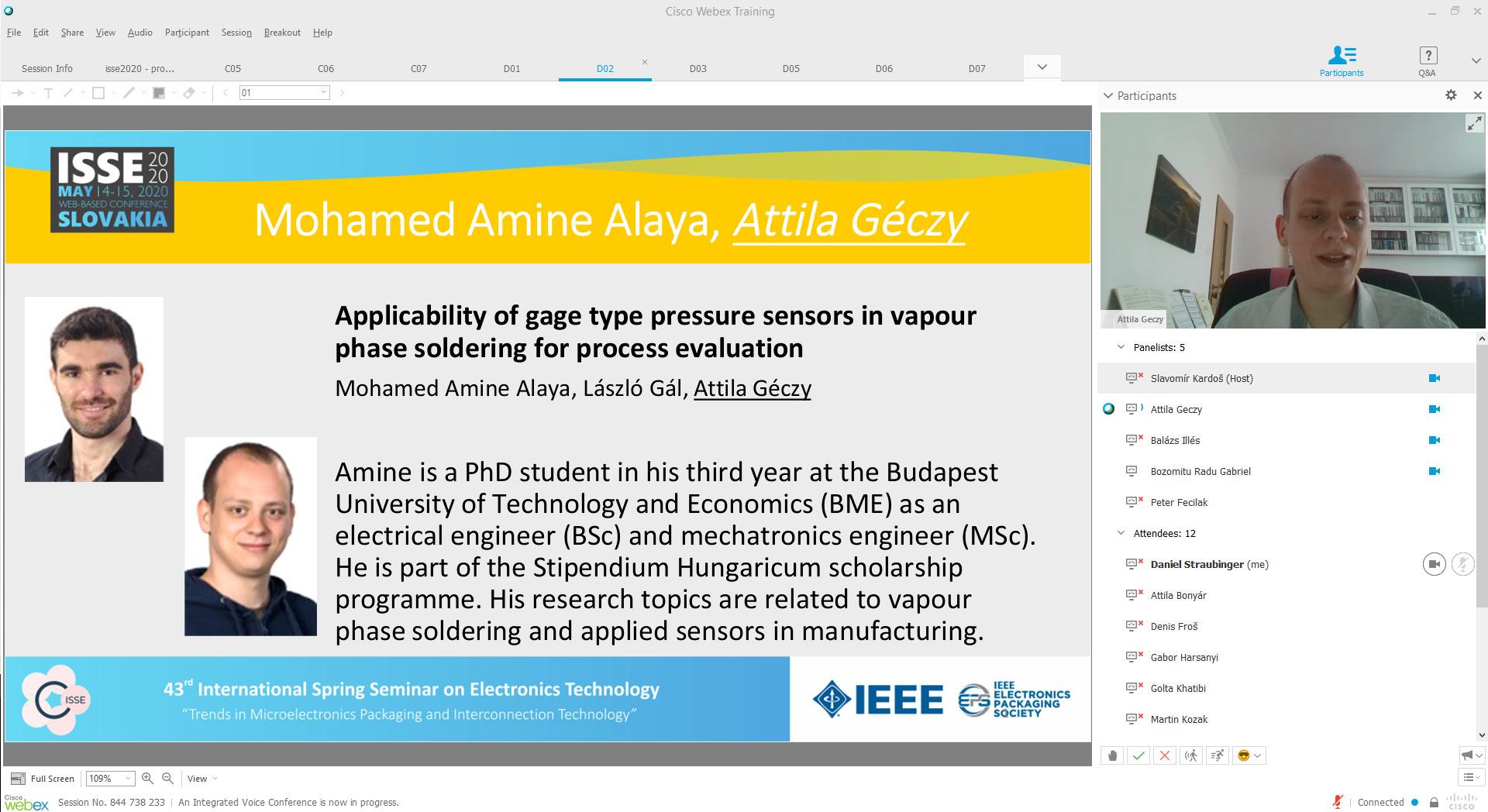Open the View options dropdown

[x=201, y=779]
